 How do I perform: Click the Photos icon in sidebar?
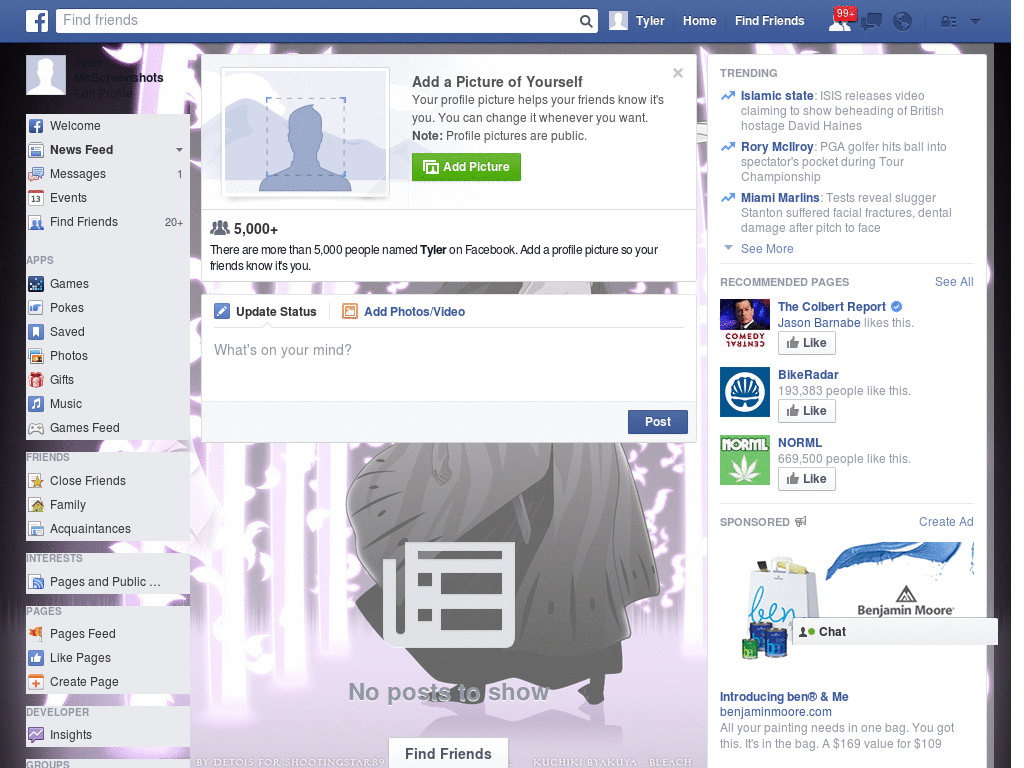36,356
